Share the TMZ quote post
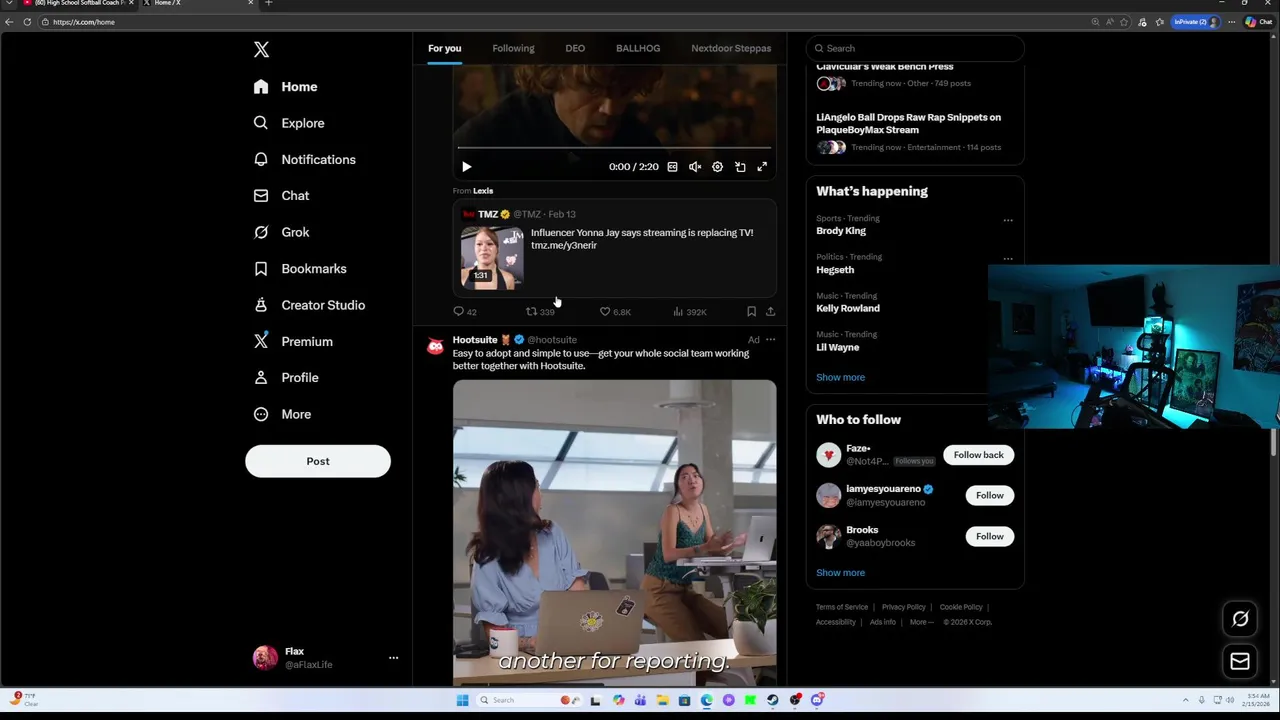 tap(770, 312)
